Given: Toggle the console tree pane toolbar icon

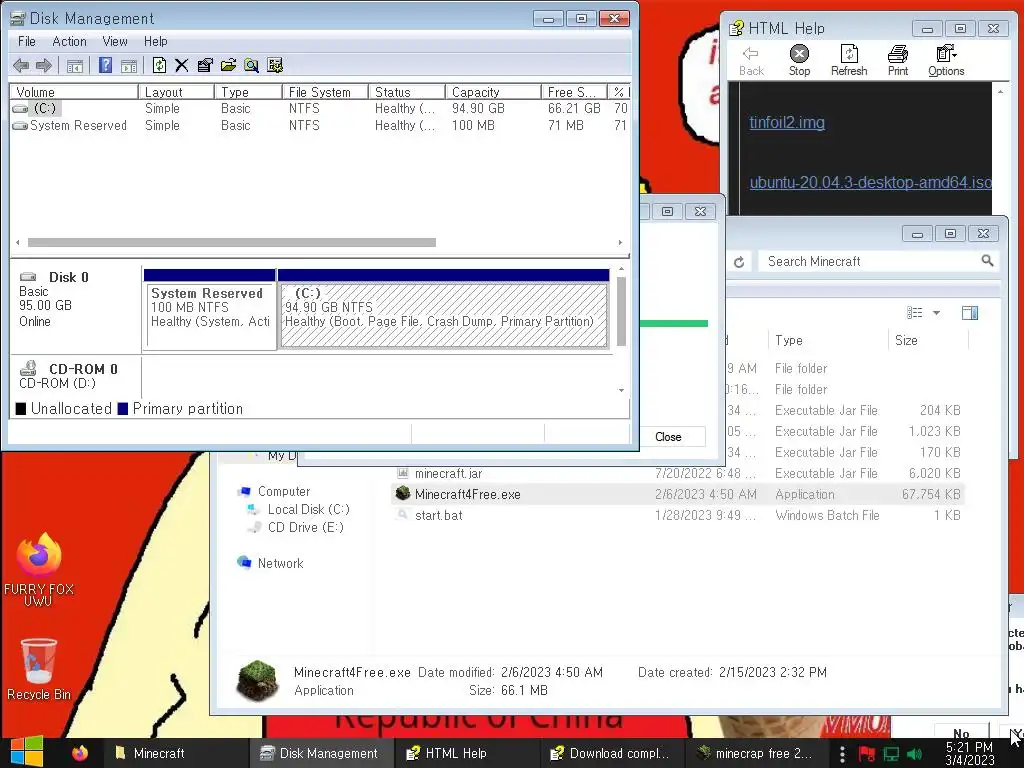Looking at the screenshot, I should 75,65.
